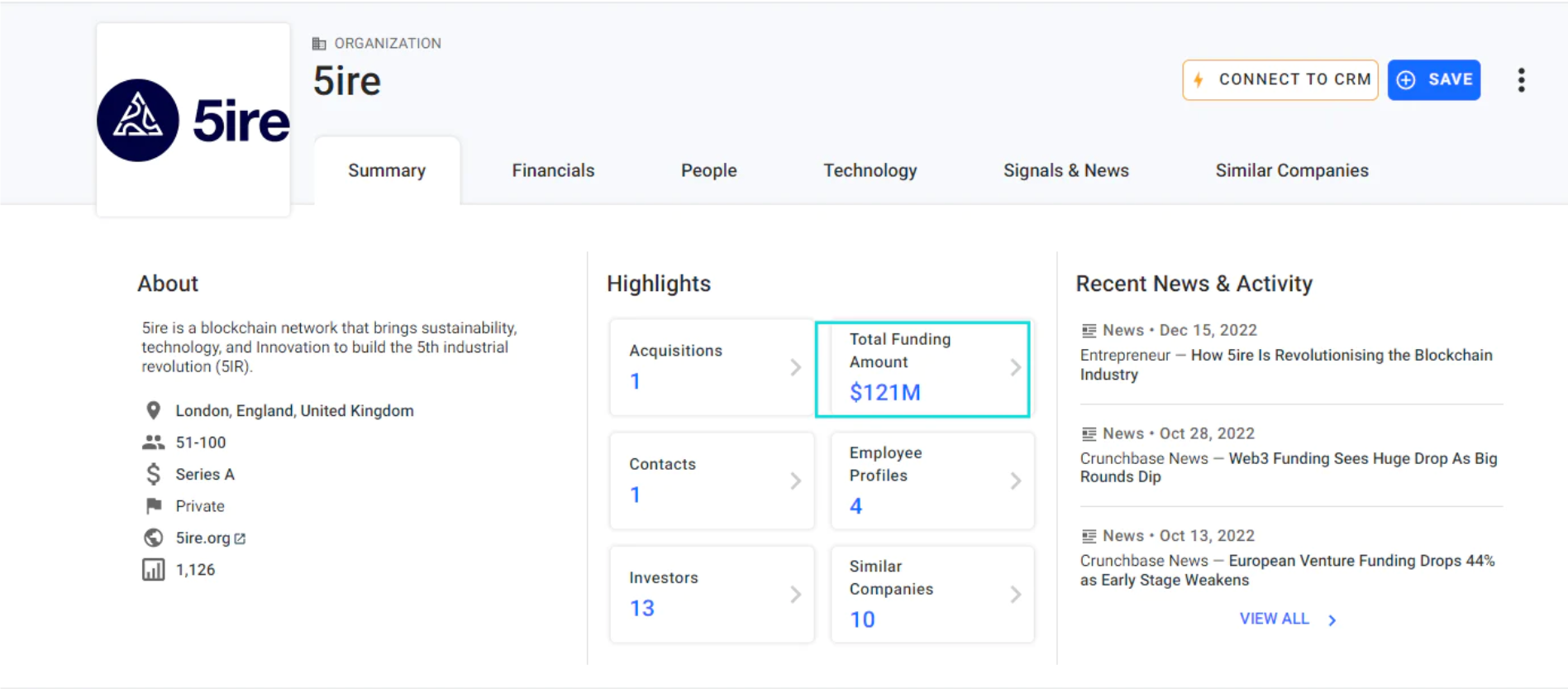
Task: Click the dollar sign icon beside Series A
Action: point(153,474)
